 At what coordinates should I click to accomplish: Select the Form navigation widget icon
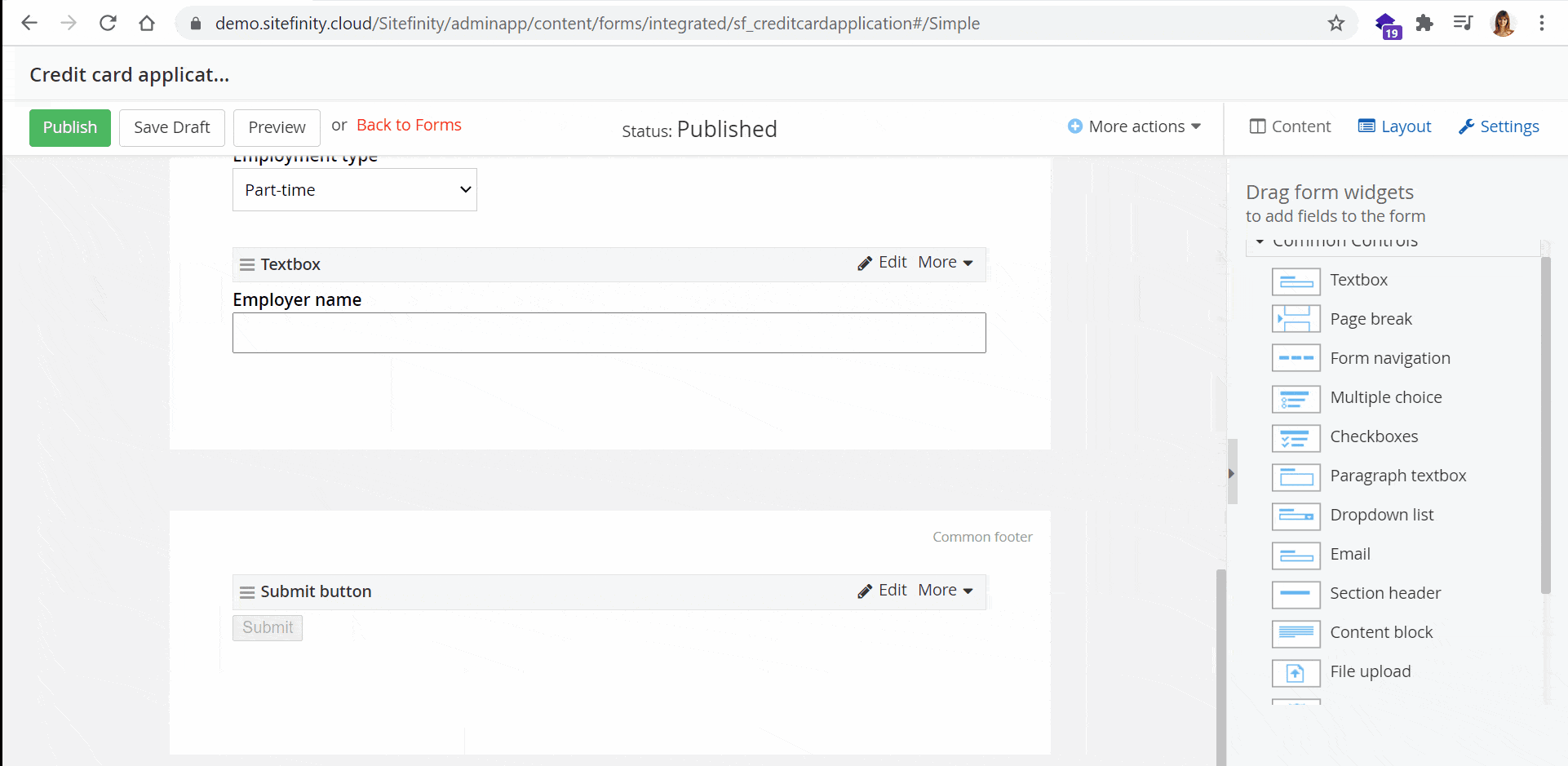coord(1296,358)
